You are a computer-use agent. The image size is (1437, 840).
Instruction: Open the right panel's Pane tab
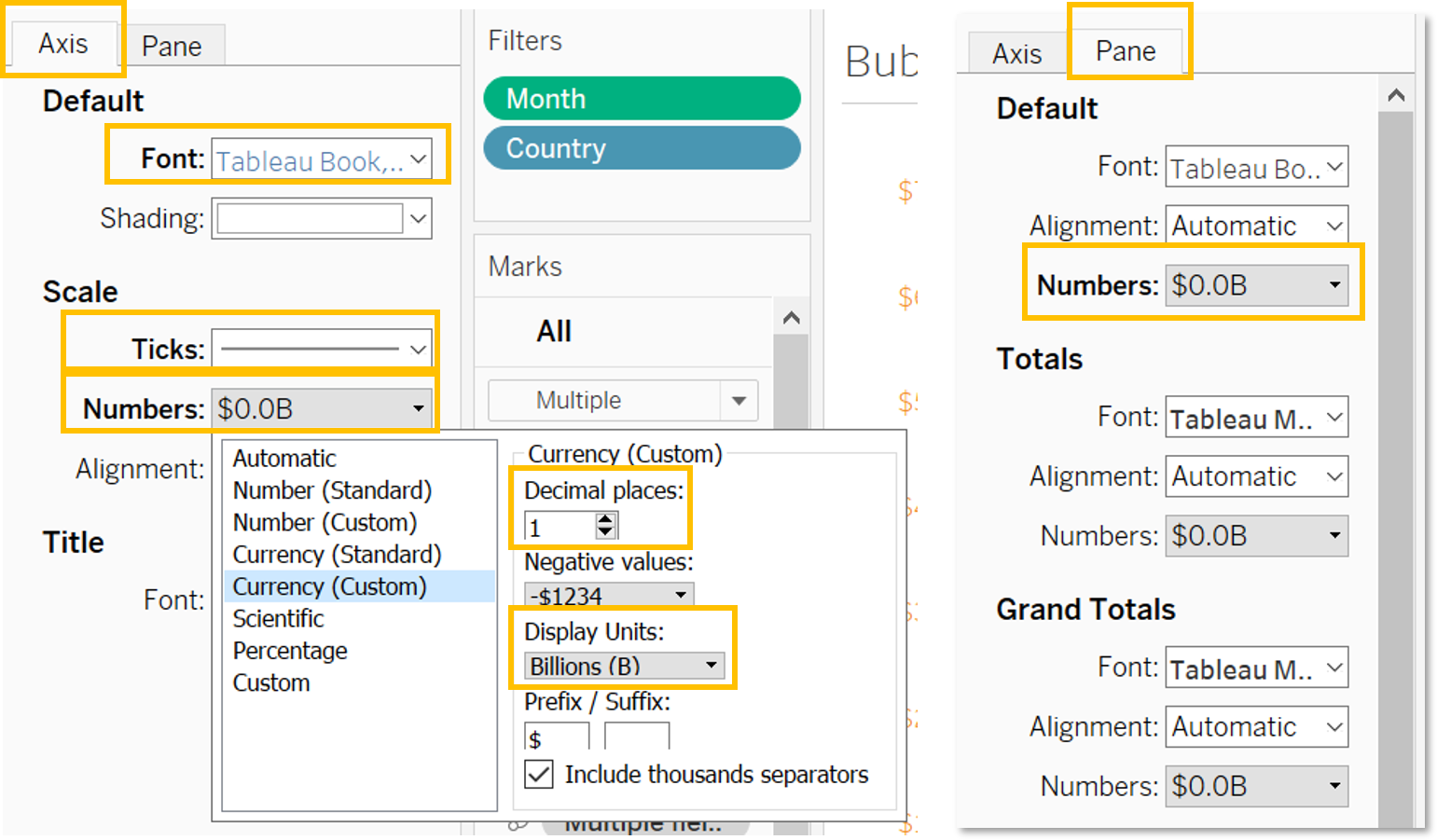(1126, 51)
